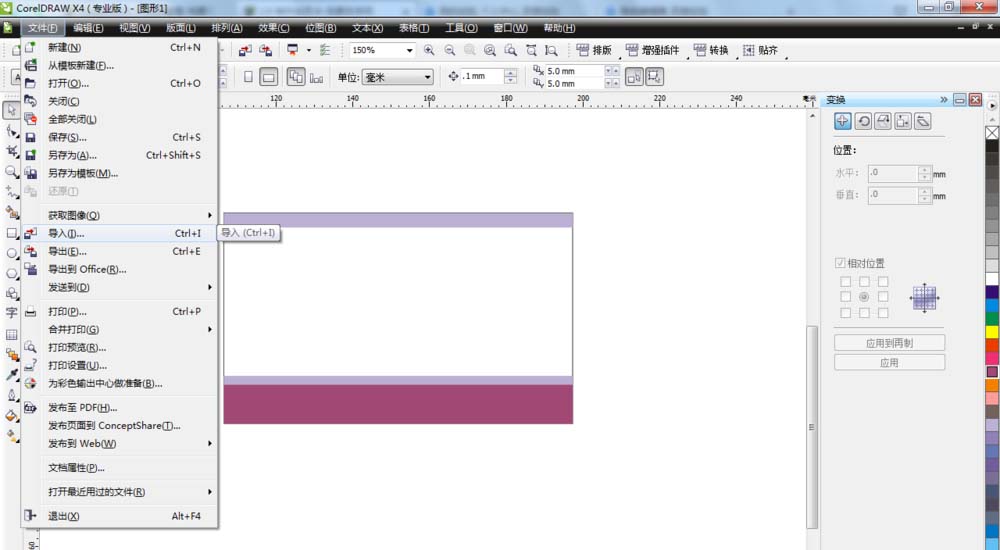The image size is (1000, 550).
Task: Check the top-right anchor point box
Action: [x=883, y=281]
